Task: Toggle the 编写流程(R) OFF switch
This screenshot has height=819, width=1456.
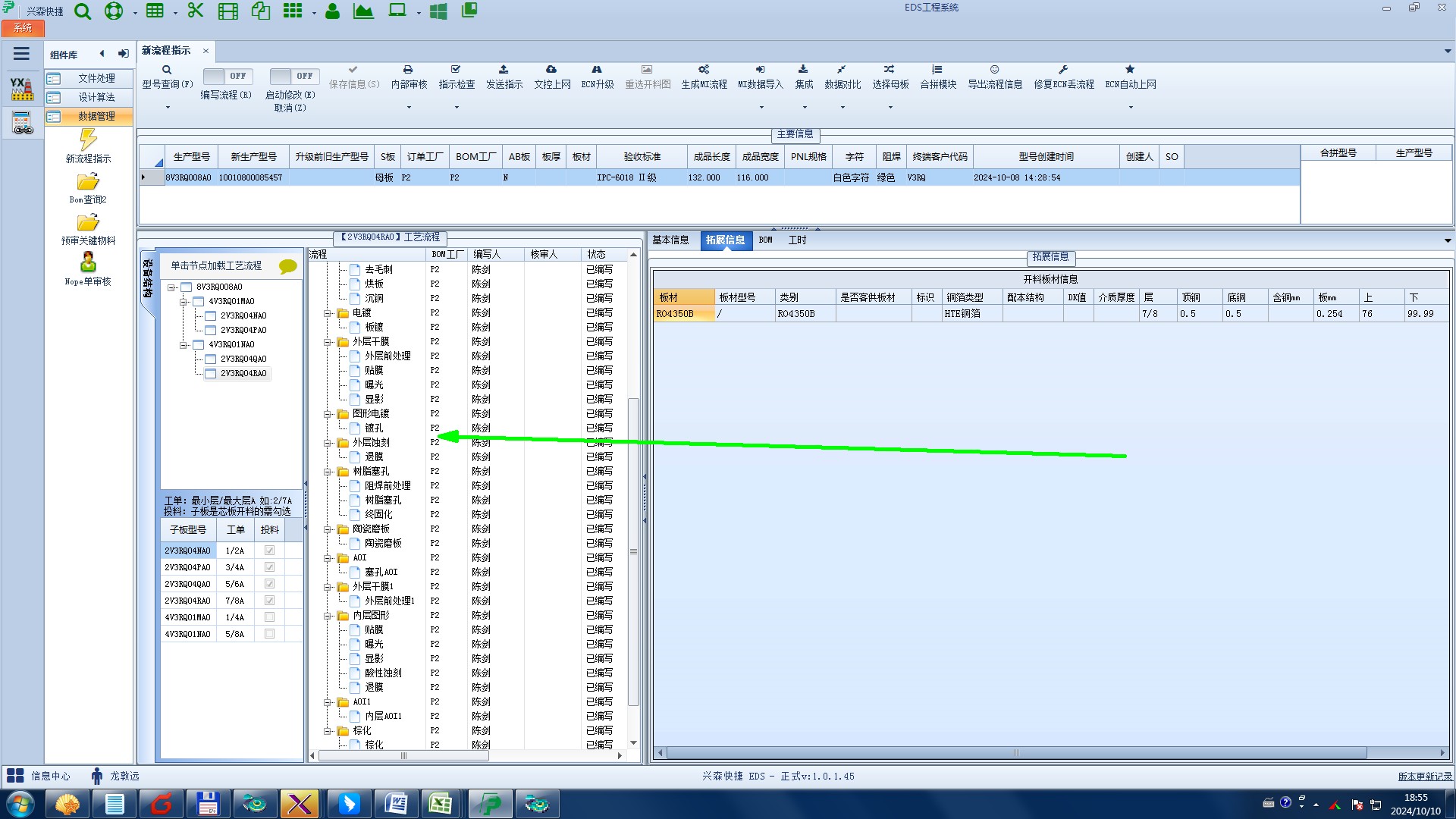Action: (226, 76)
